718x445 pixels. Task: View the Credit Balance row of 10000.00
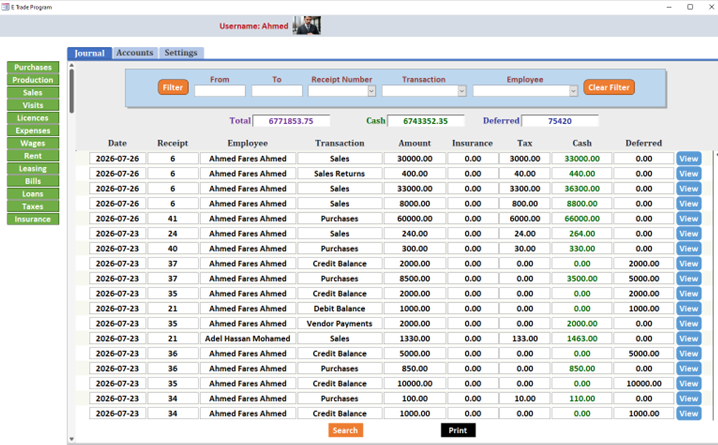(689, 384)
